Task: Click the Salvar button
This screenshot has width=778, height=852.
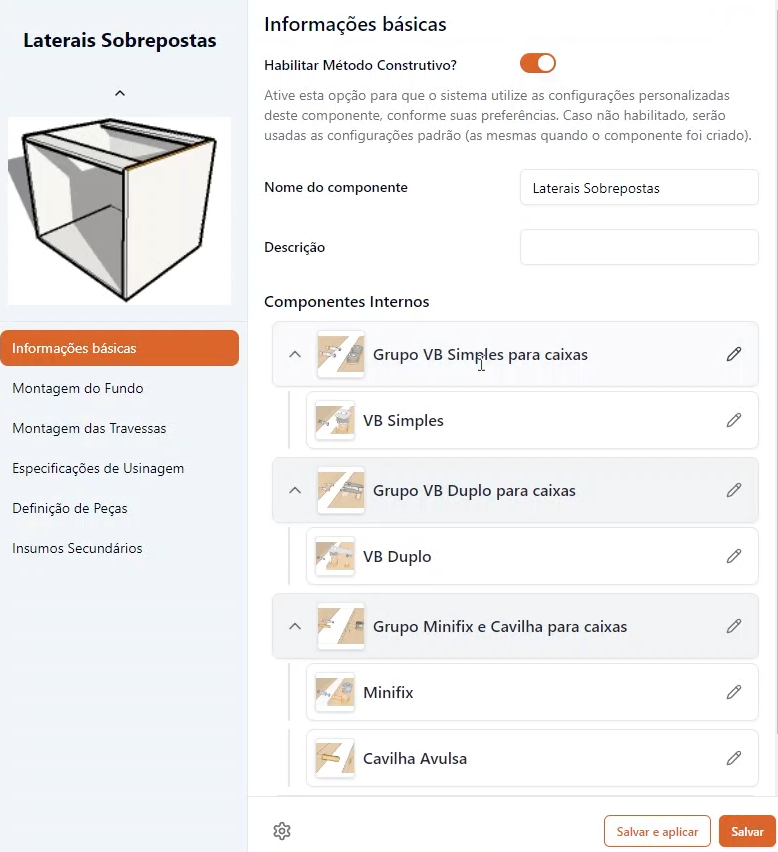Action: (x=747, y=831)
